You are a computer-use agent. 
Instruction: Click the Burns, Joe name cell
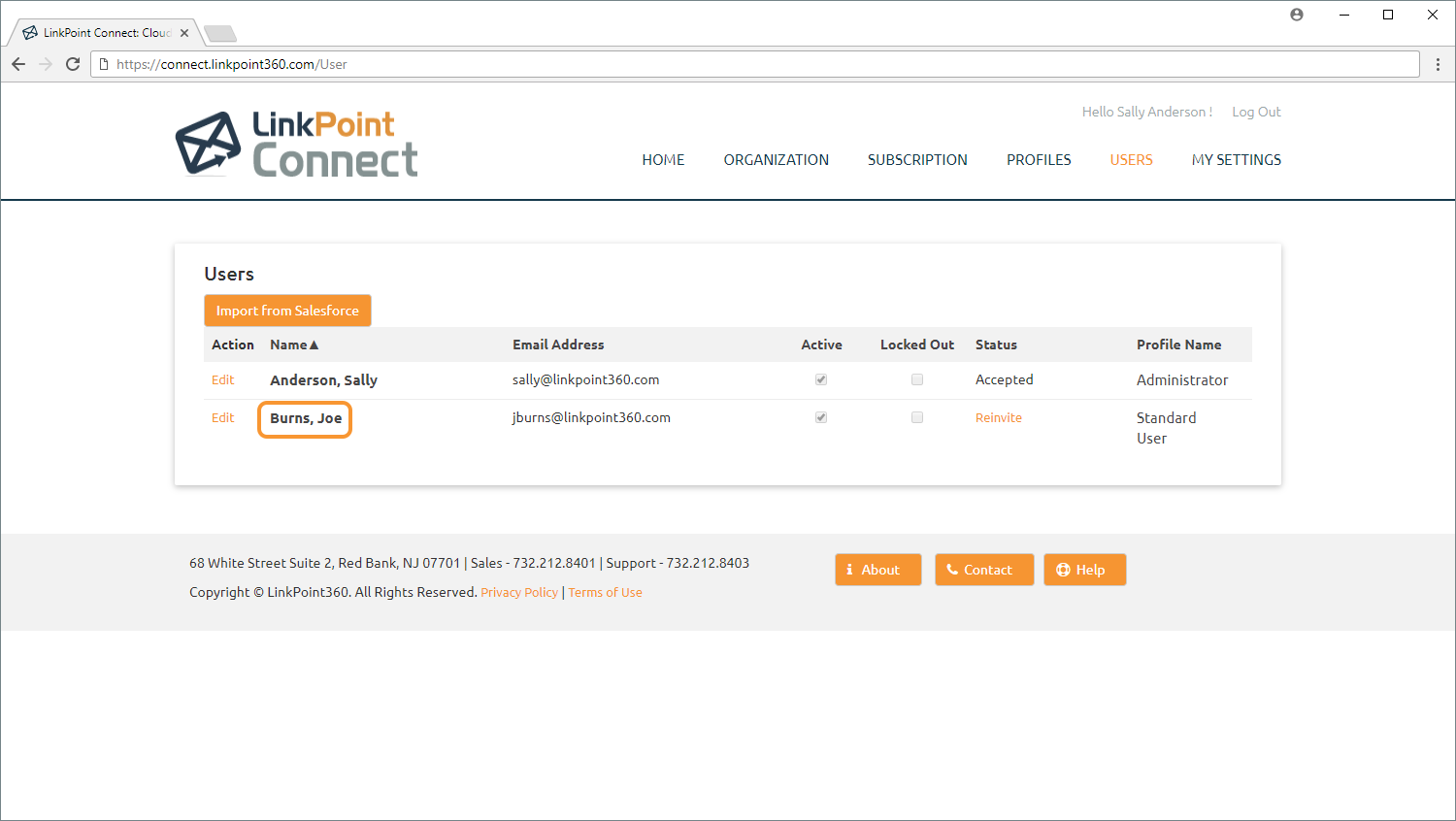click(306, 418)
